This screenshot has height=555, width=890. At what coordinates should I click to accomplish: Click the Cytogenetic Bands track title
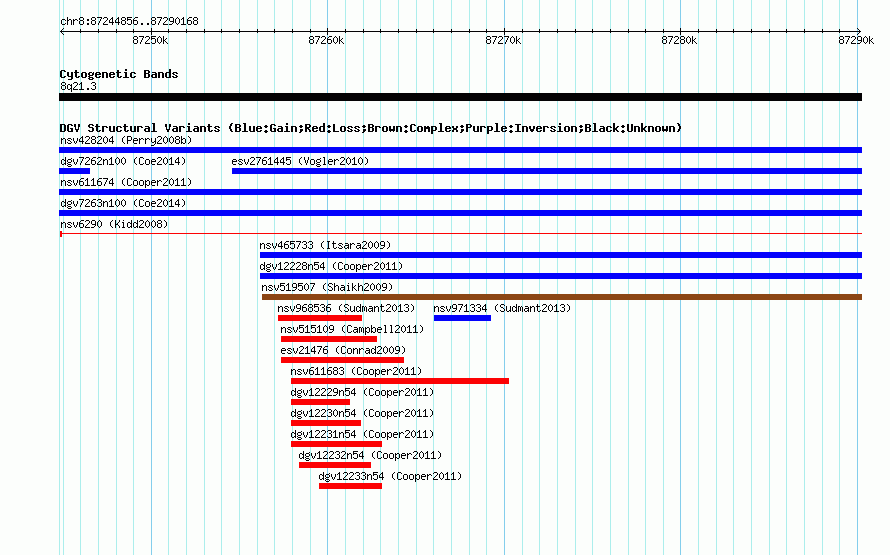[119, 74]
